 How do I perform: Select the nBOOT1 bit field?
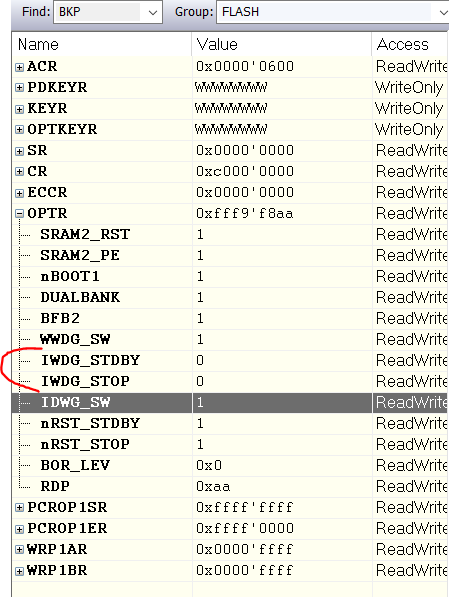(70, 276)
